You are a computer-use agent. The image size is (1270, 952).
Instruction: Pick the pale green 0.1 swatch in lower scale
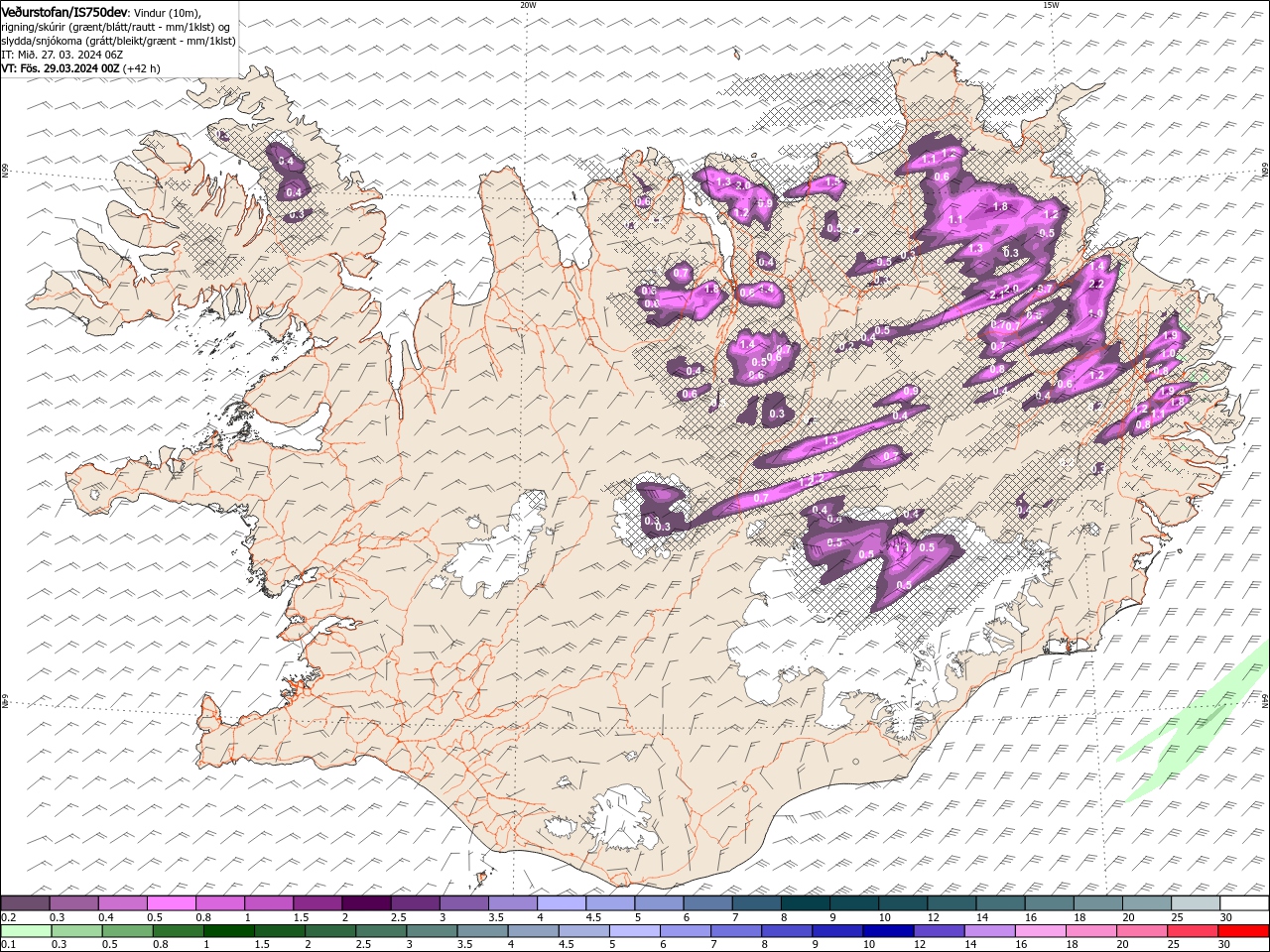26,931
